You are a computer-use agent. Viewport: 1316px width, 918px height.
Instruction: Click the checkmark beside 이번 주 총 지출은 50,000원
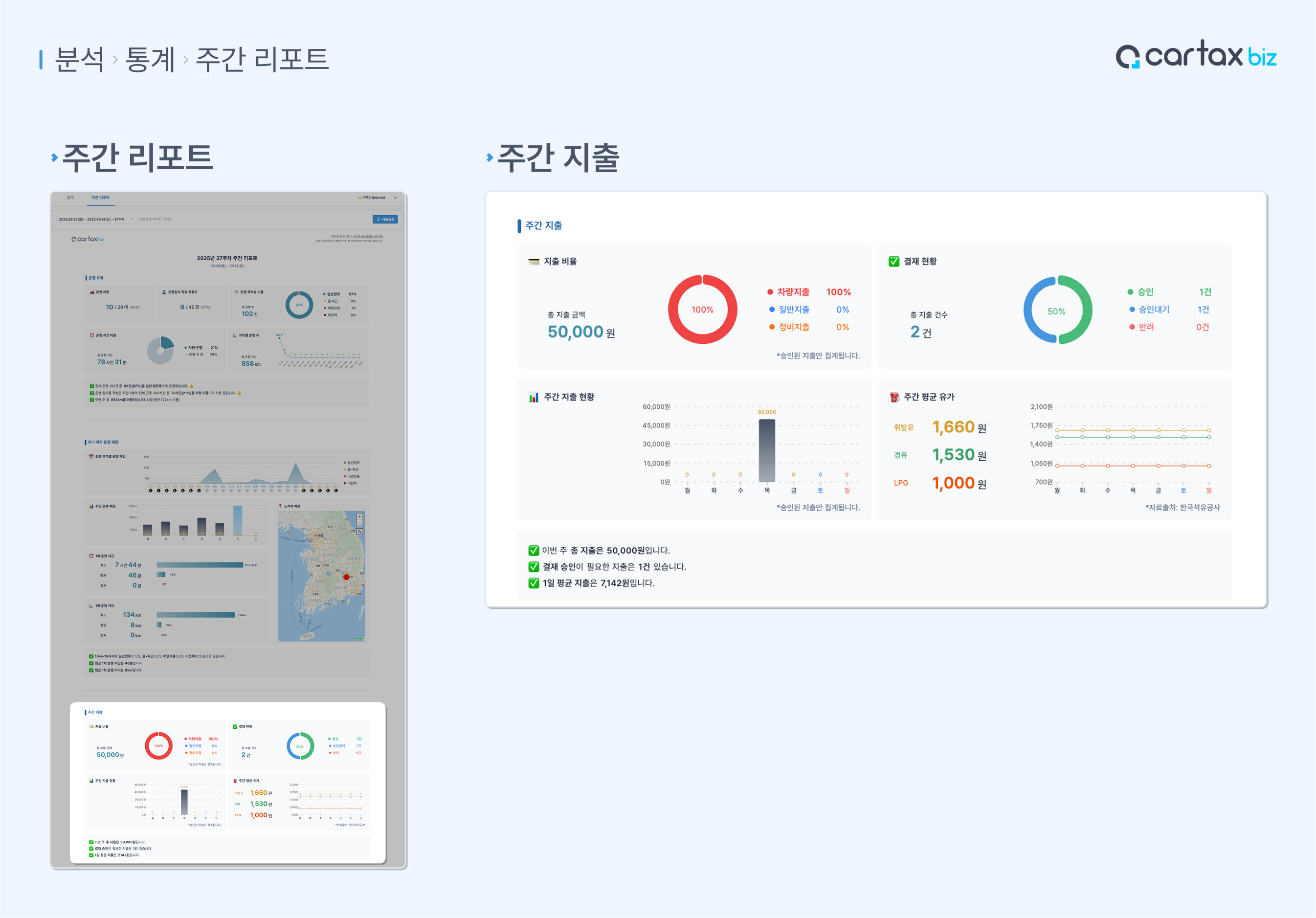(x=534, y=550)
